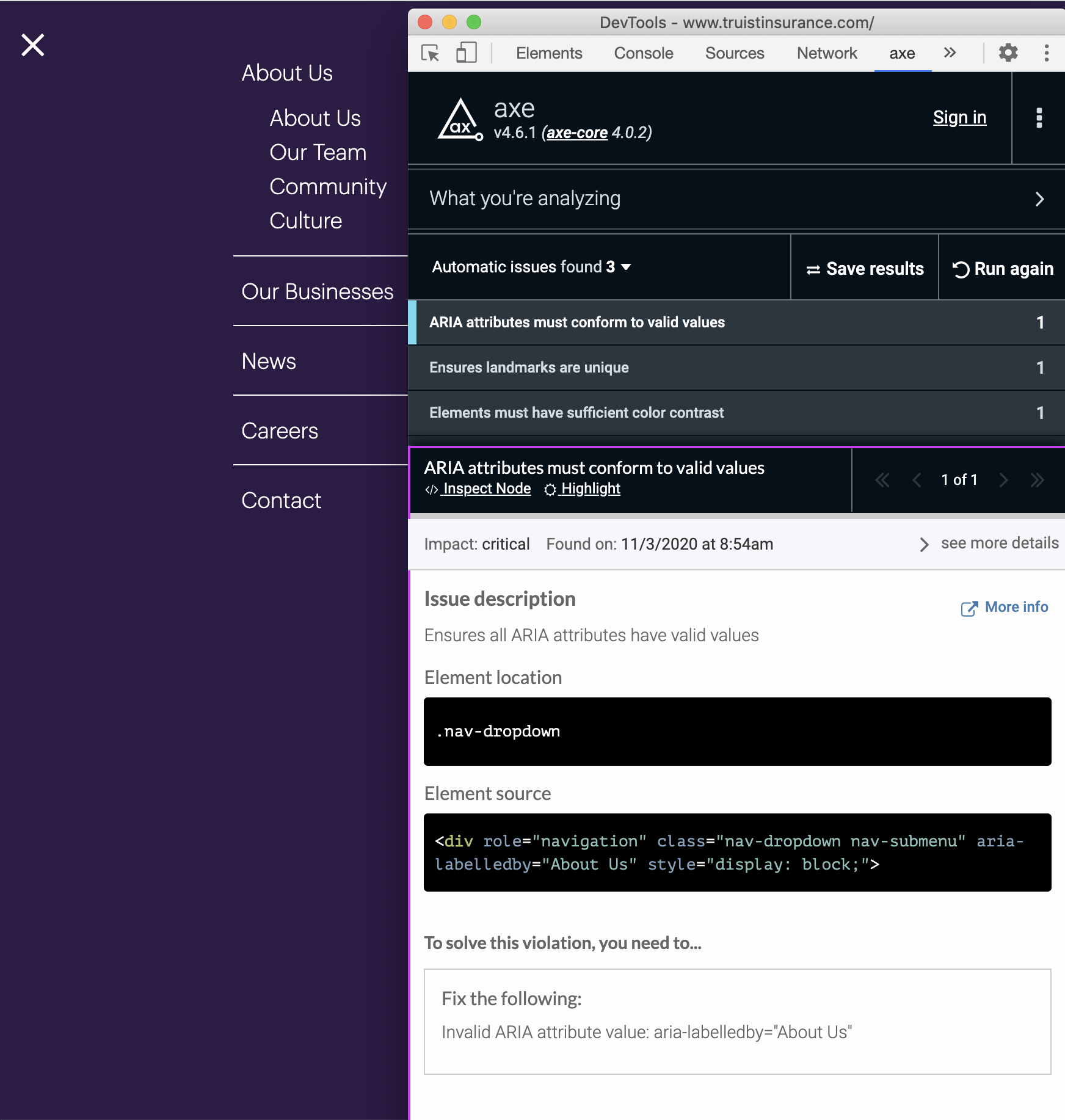Expand see more details

point(989,544)
